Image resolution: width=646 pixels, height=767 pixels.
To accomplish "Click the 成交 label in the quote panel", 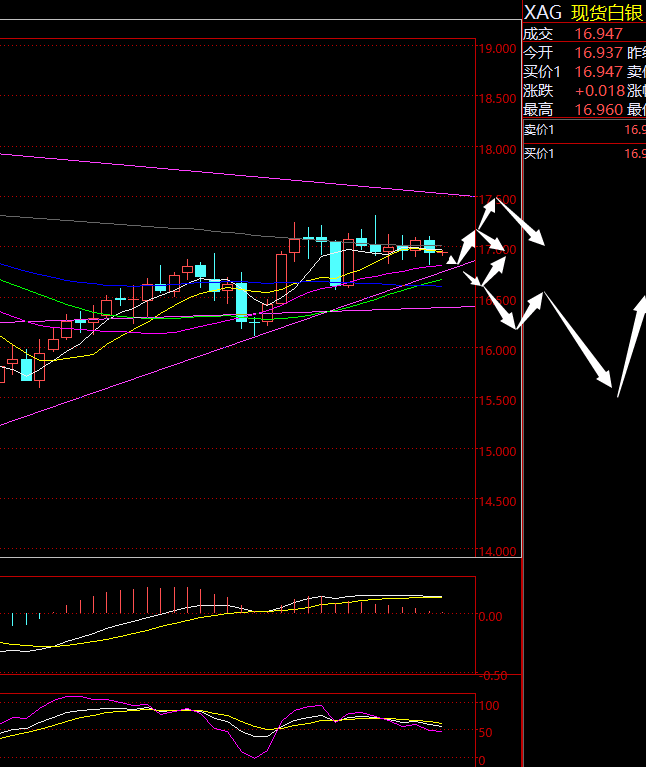I will [x=538, y=34].
